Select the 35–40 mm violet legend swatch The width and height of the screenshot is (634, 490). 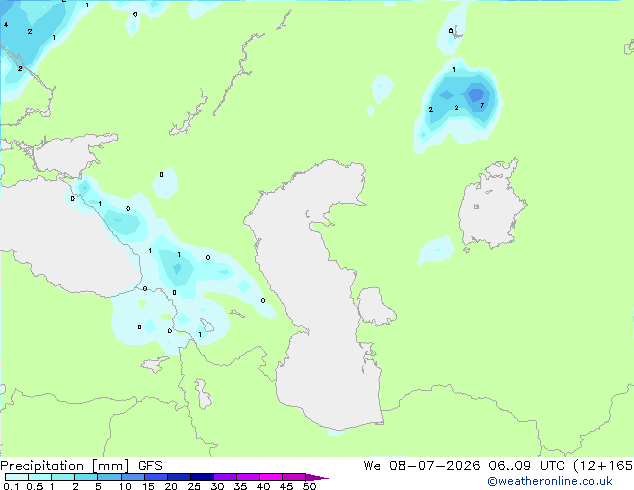tap(248, 477)
